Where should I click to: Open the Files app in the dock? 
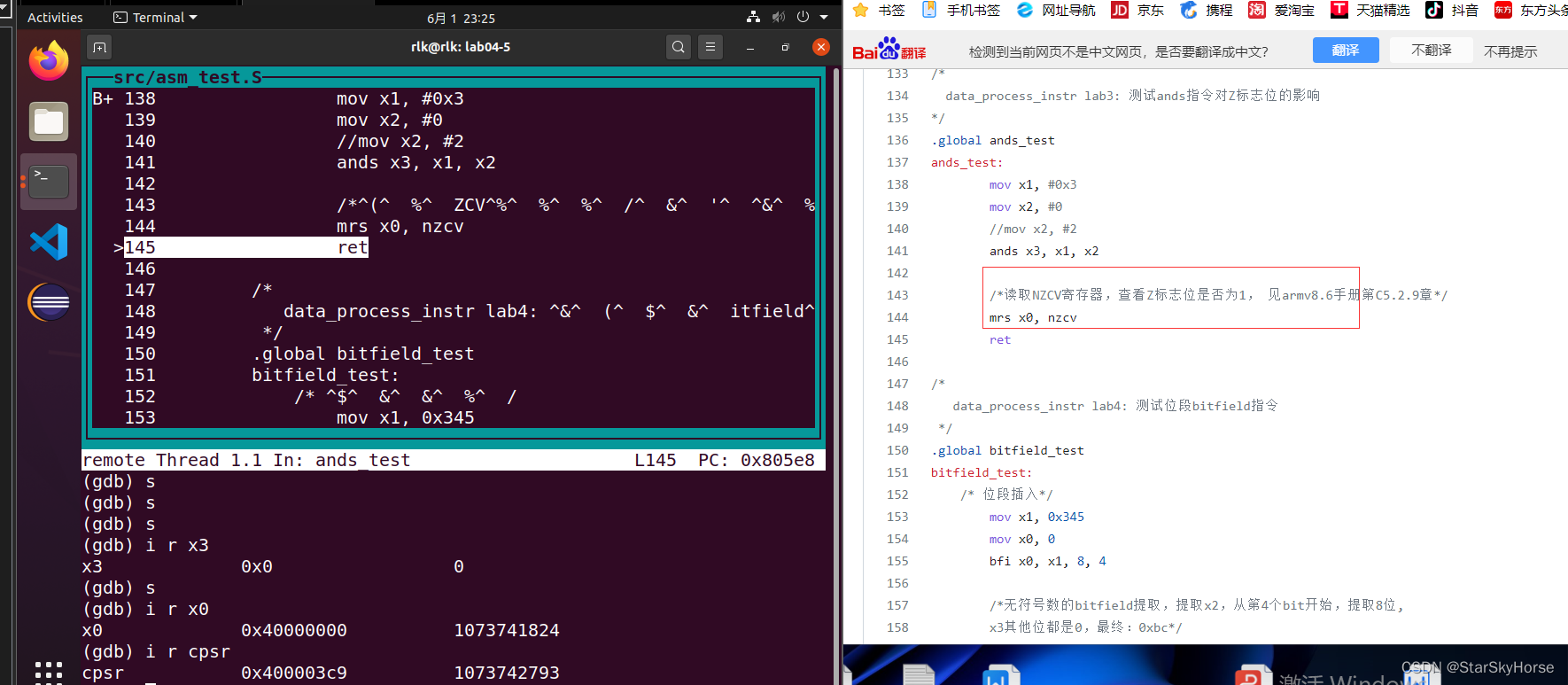click(49, 121)
